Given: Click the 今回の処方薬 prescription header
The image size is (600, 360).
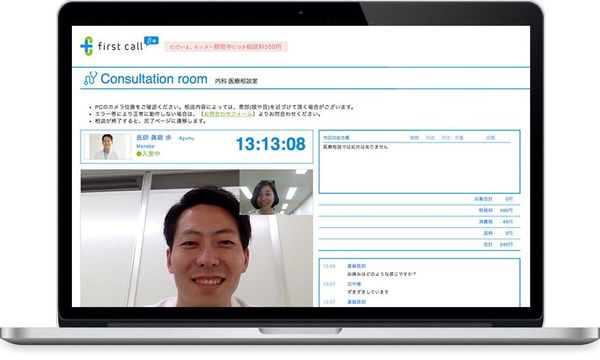Looking at the screenshot, I should click(336, 138).
